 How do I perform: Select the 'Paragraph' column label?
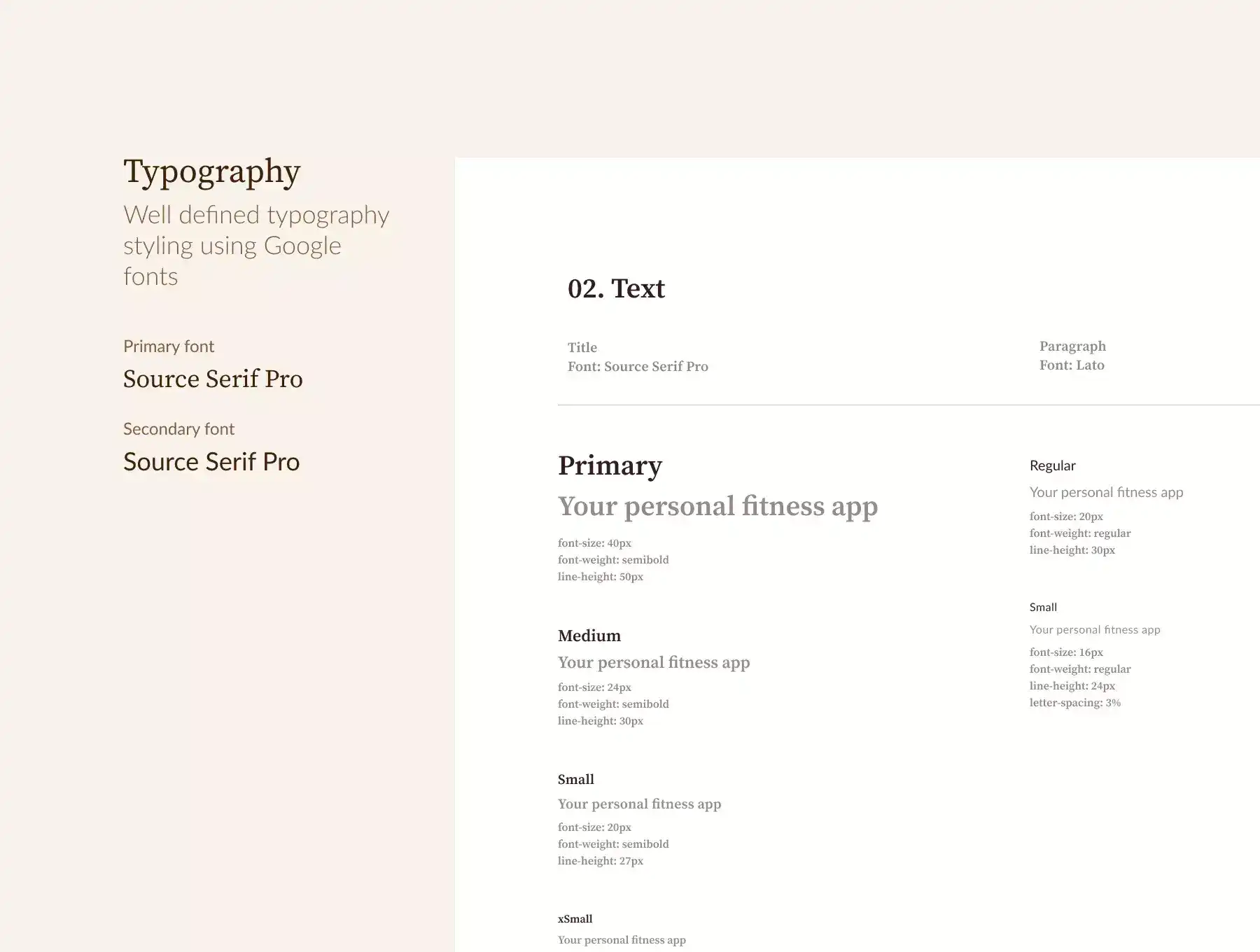pyautogui.click(x=1072, y=346)
